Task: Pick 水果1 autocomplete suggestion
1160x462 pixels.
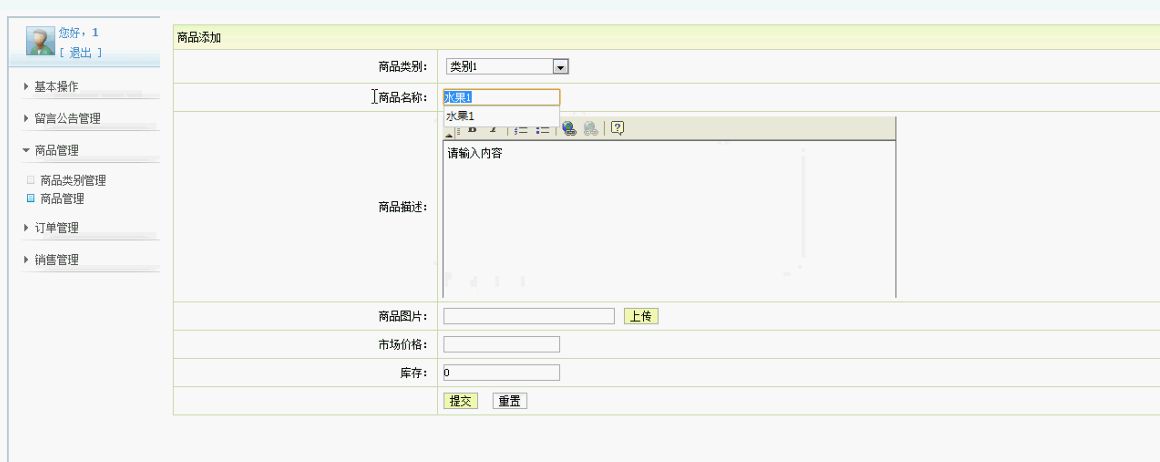Action: [501, 116]
